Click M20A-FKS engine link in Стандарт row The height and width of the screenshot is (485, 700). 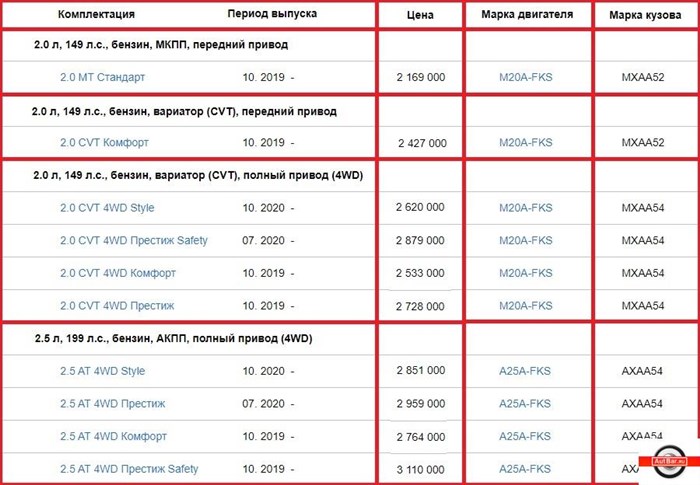pos(525,77)
